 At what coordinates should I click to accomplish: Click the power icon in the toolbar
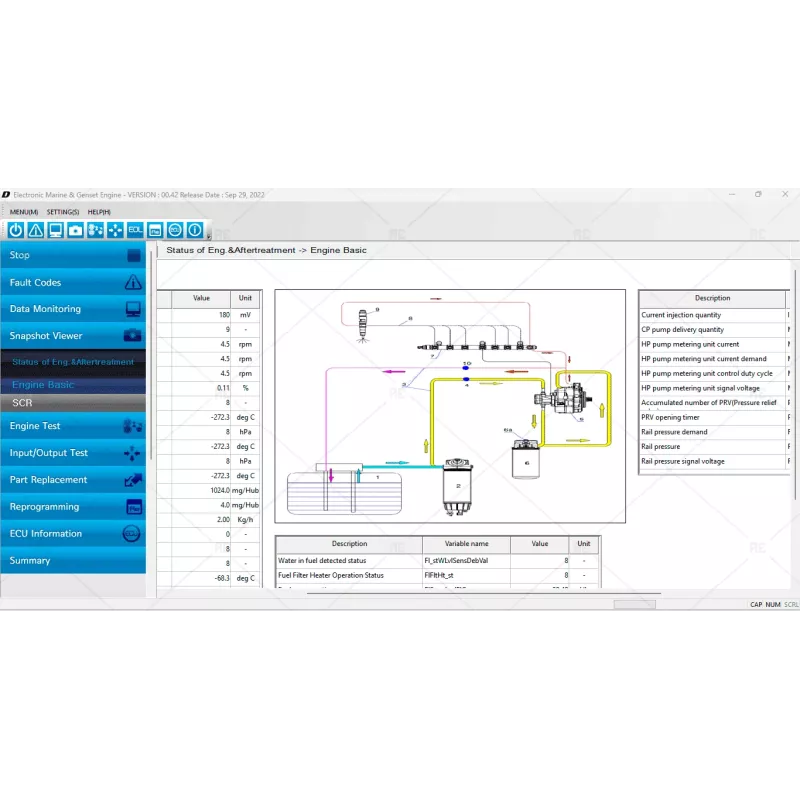(15, 230)
